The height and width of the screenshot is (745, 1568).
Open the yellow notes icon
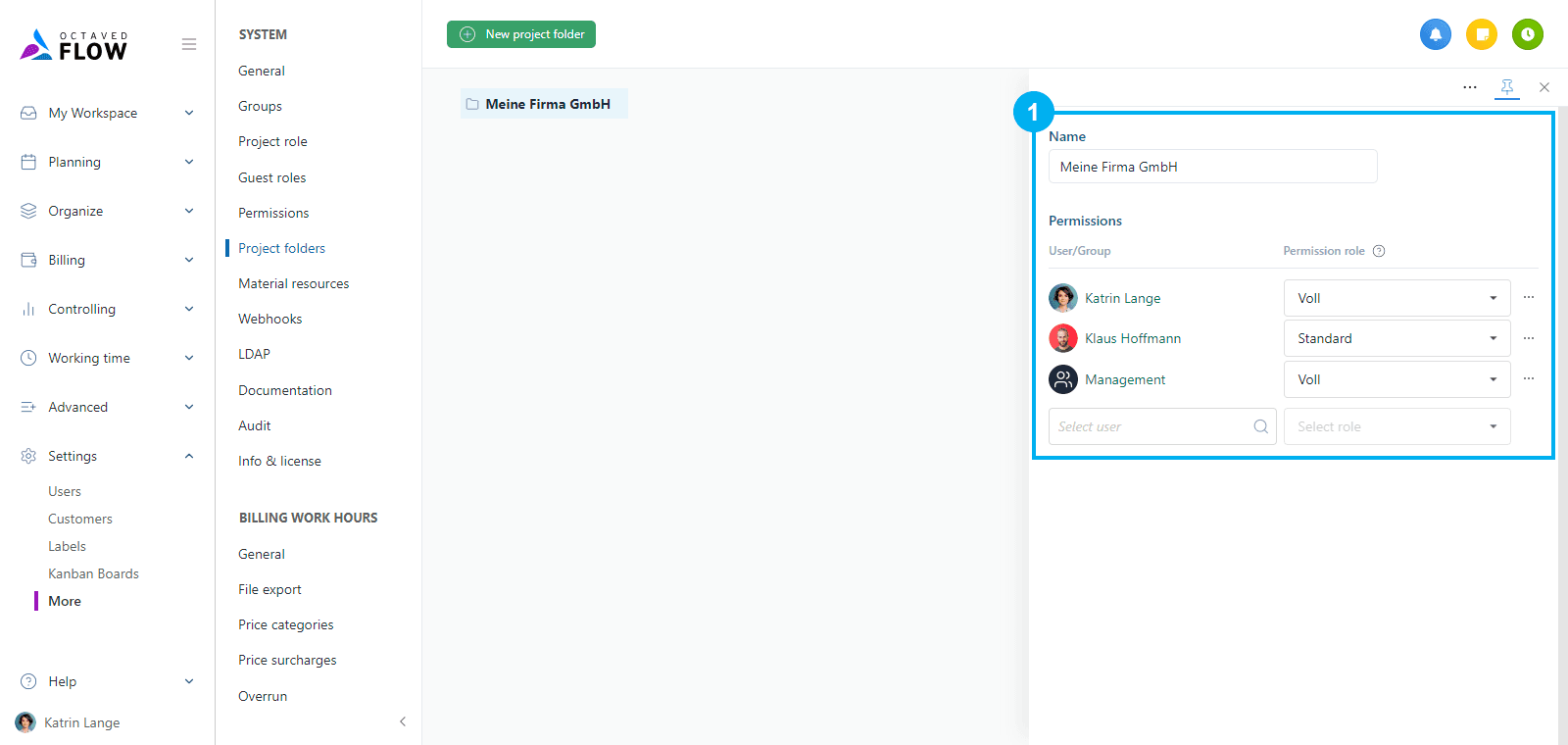[x=1482, y=34]
